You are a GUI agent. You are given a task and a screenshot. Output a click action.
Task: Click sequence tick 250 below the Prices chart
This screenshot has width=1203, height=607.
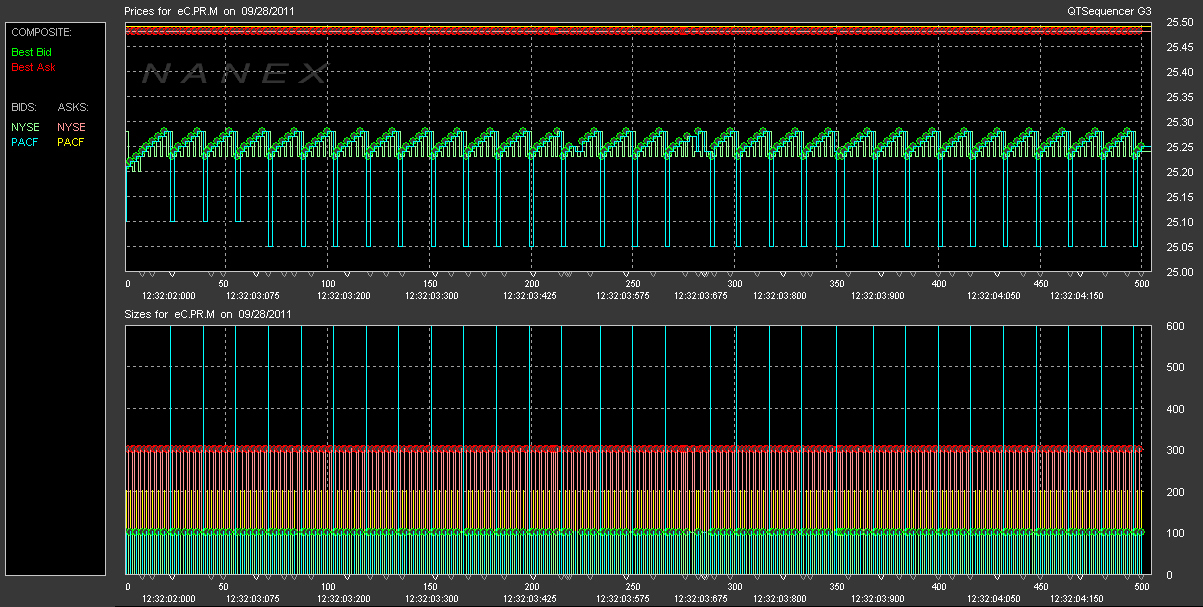coord(633,284)
